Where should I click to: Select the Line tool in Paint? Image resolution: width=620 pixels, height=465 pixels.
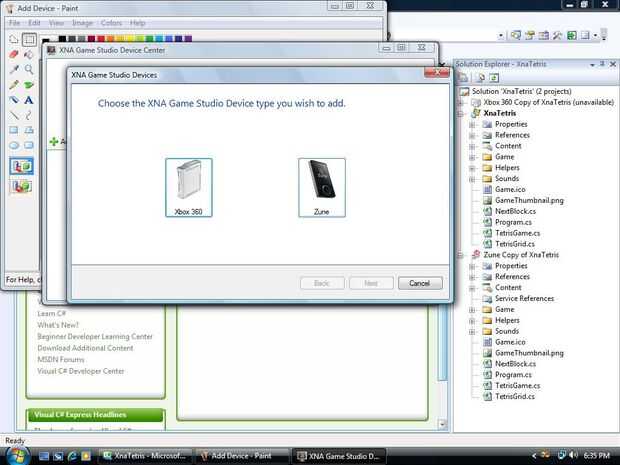[x=14, y=115]
